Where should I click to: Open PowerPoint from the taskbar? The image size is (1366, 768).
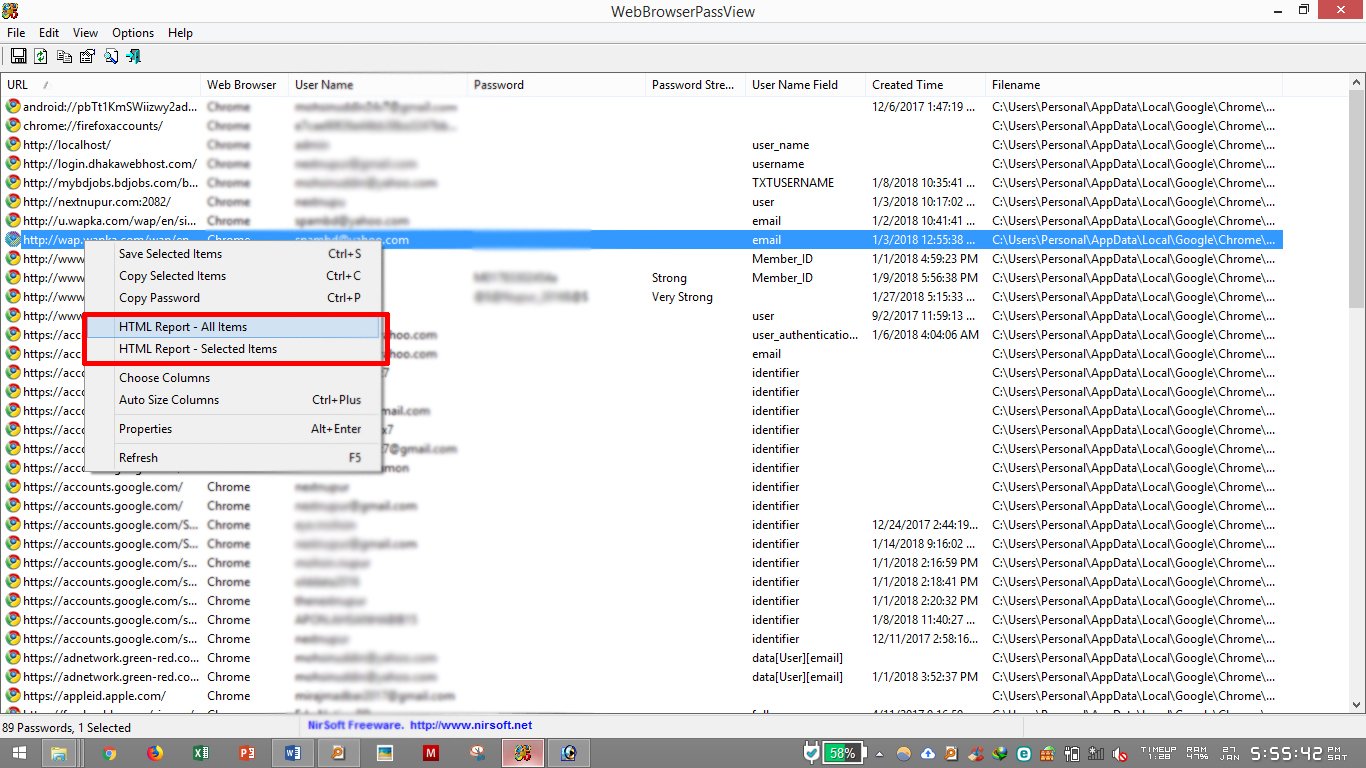click(x=246, y=753)
